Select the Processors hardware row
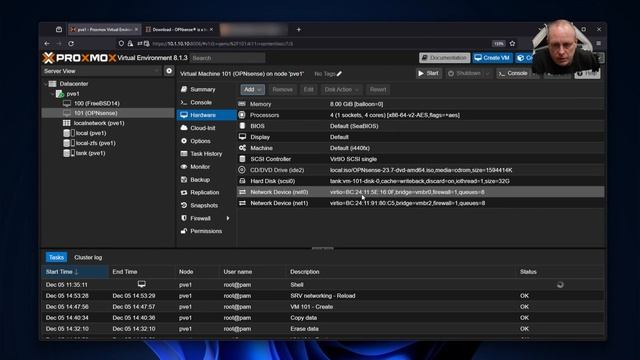The image size is (640, 360). (420, 115)
